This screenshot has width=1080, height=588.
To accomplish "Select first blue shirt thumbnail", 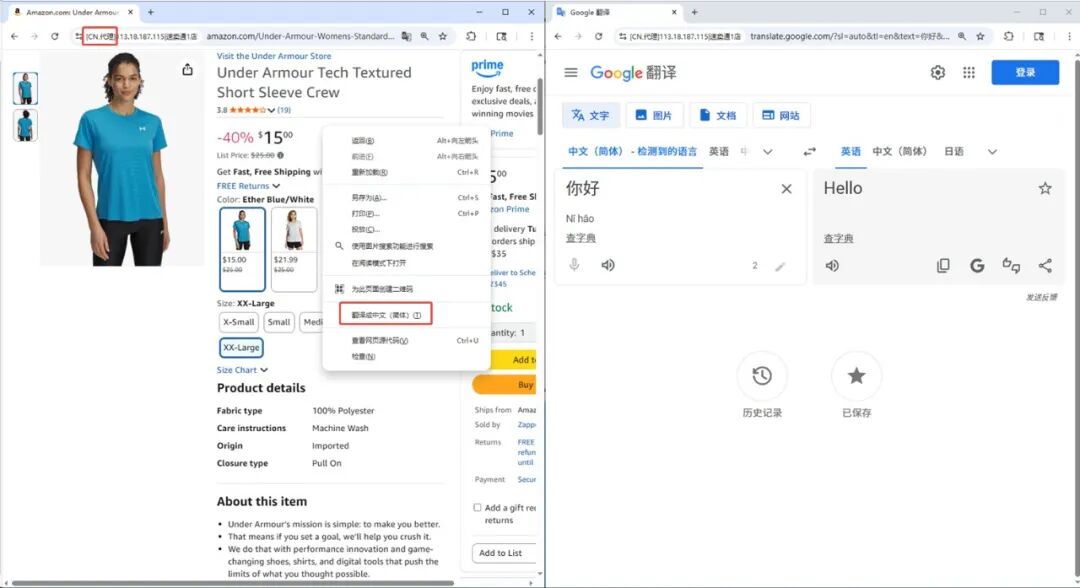I will coord(25,89).
